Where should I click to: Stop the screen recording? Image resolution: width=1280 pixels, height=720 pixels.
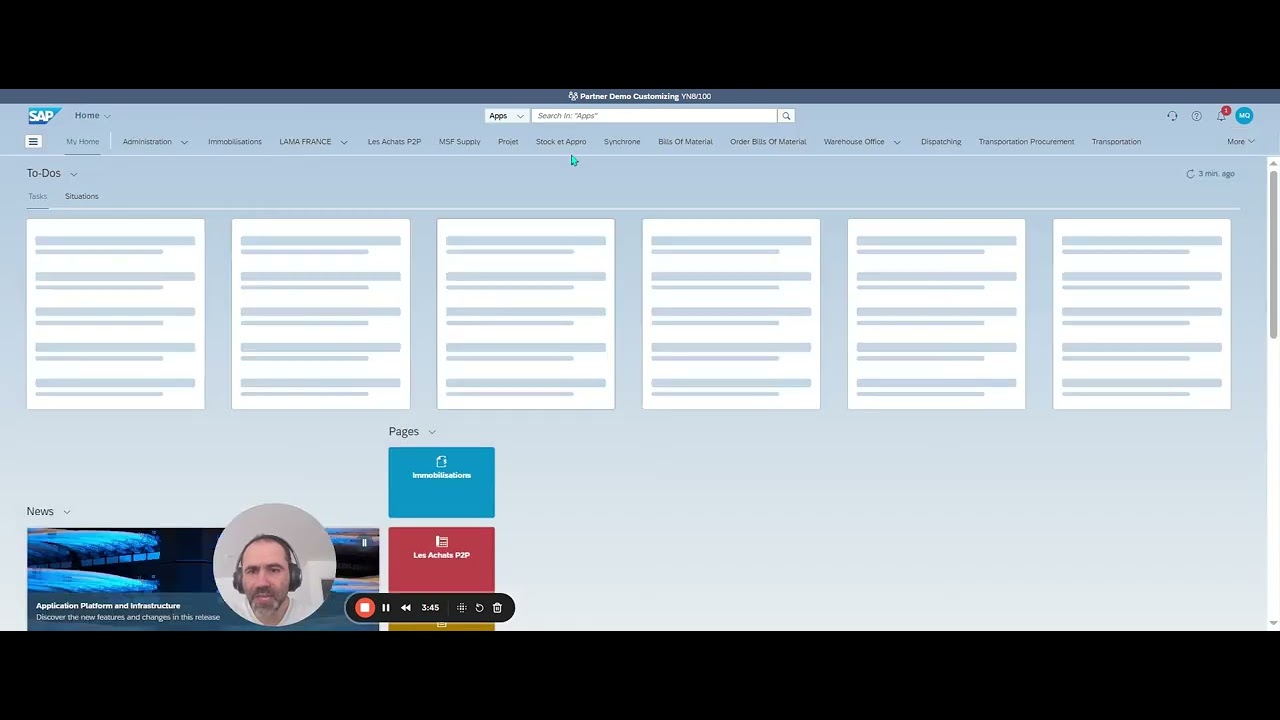point(365,608)
